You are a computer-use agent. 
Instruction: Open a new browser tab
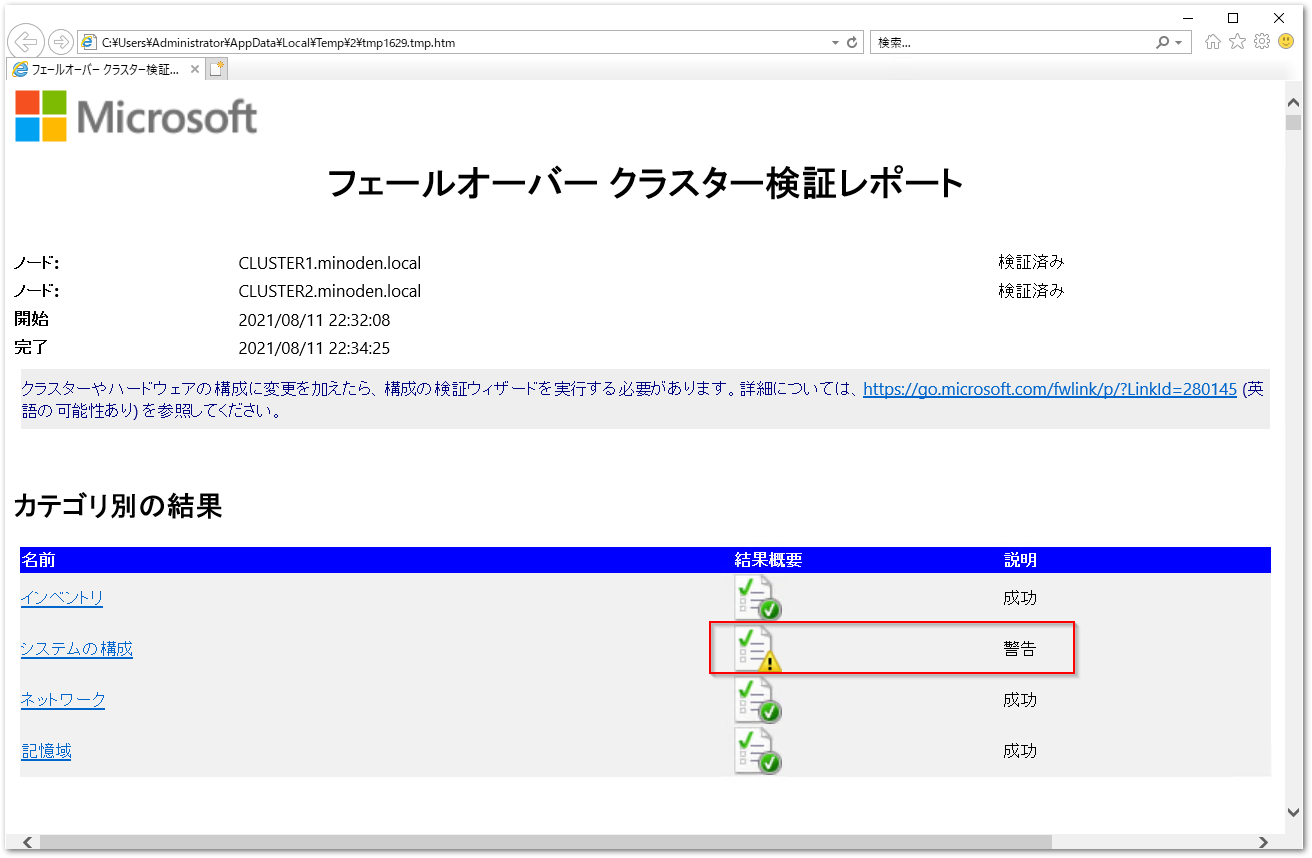[x=216, y=68]
